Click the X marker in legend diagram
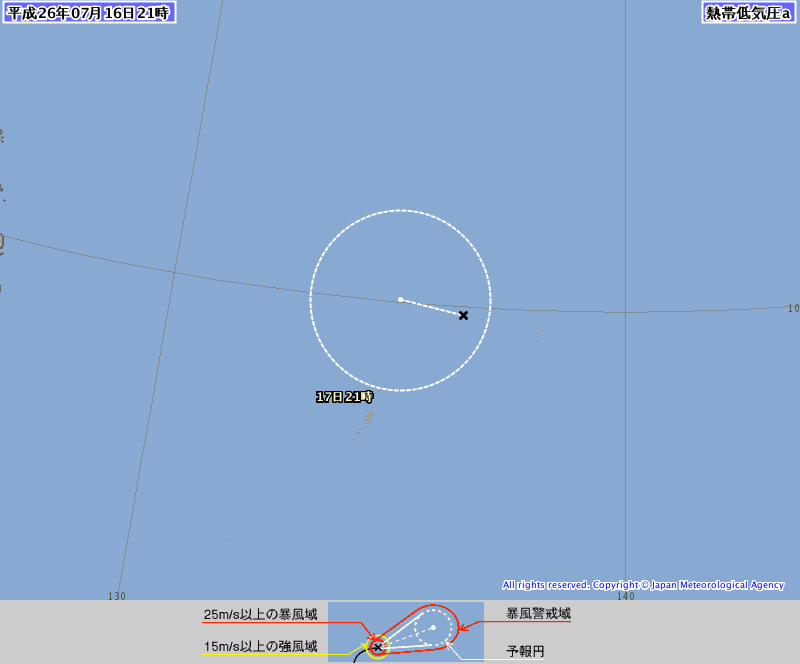The height and width of the screenshot is (664, 800). pos(378,647)
